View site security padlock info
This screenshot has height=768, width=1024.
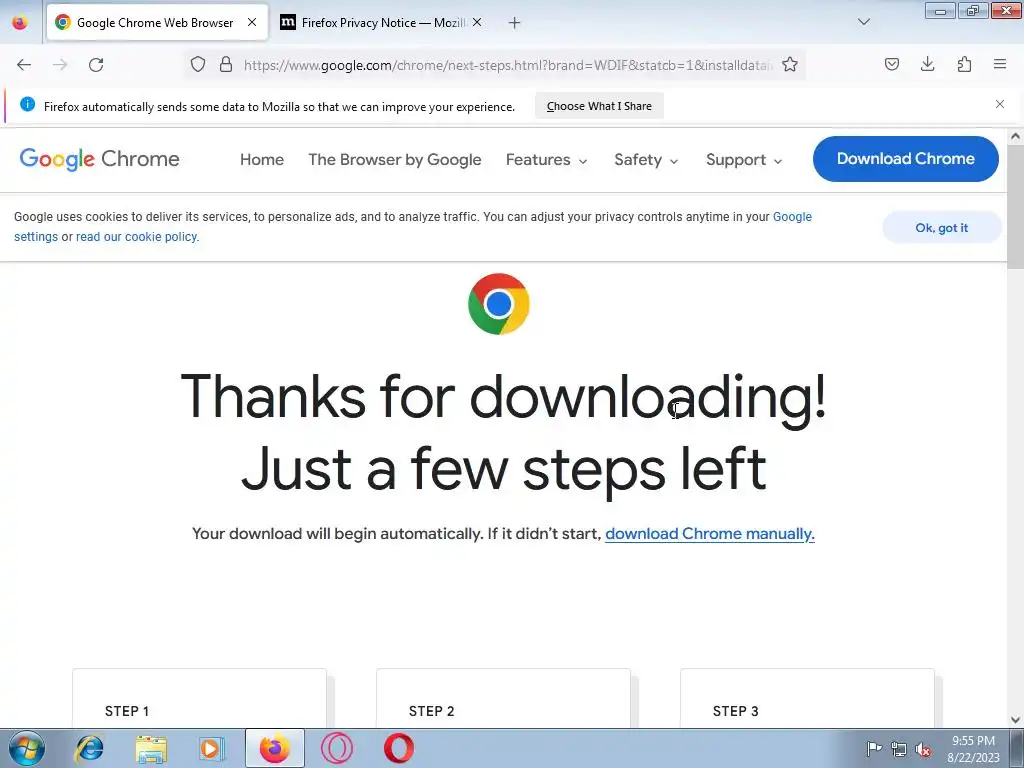coord(226,64)
